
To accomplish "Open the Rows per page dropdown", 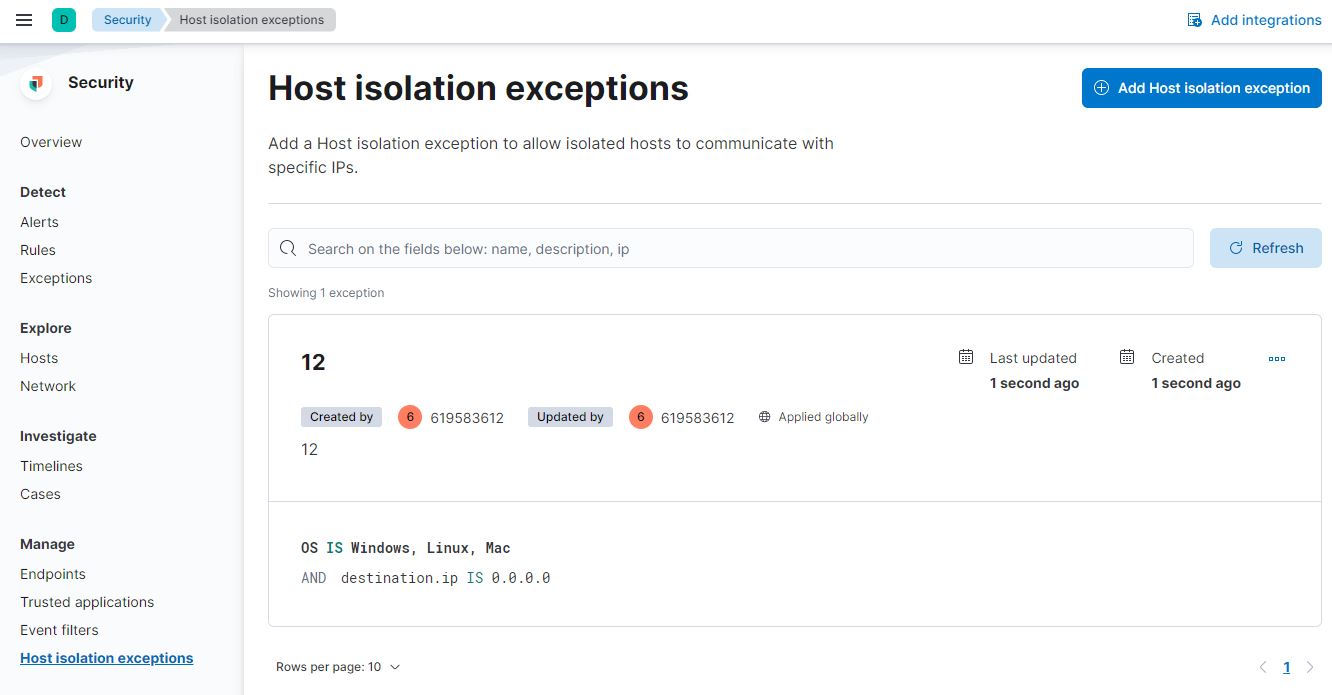I will (338, 666).
